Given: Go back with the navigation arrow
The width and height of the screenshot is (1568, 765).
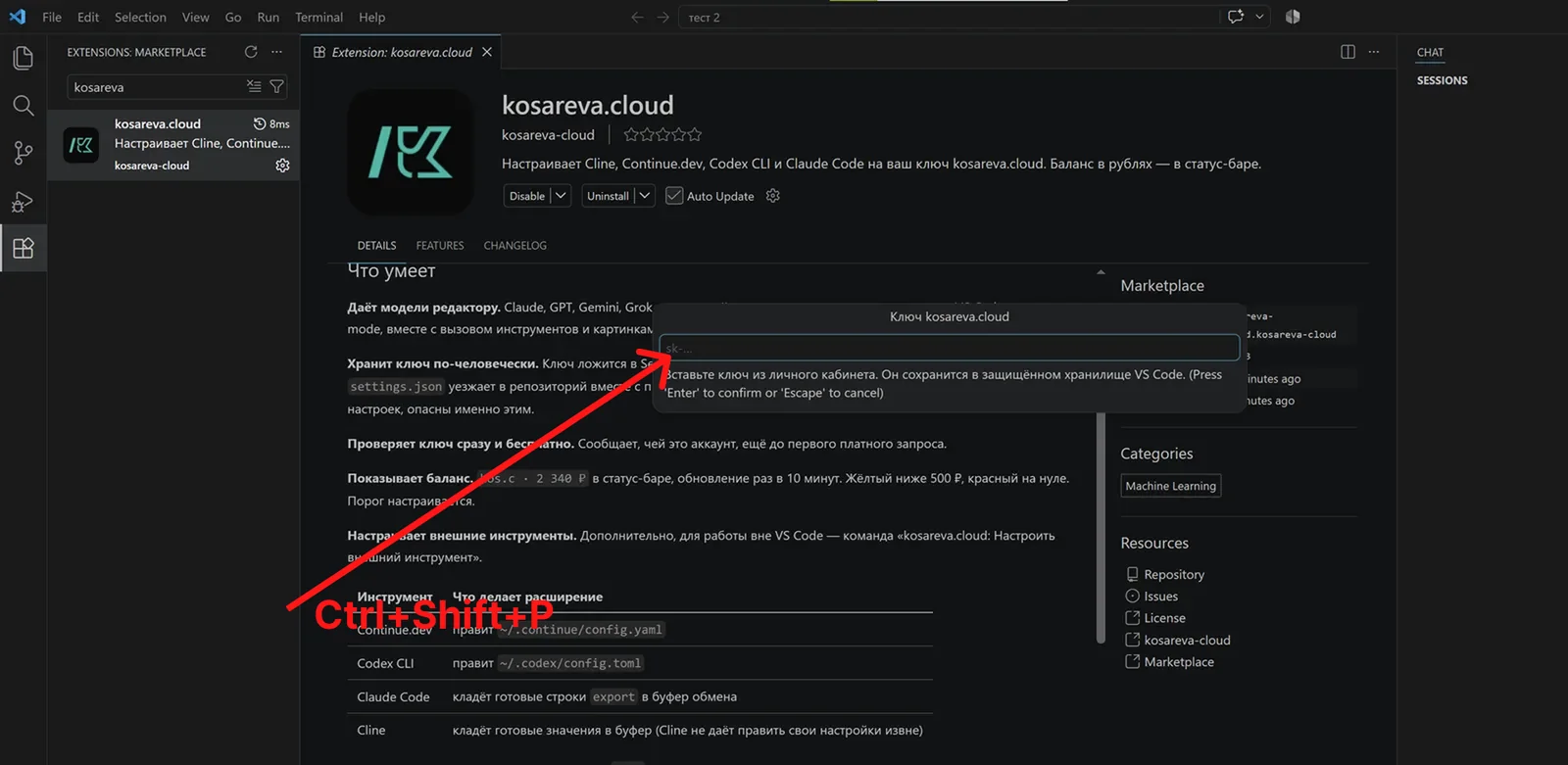Looking at the screenshot, I should [637, 17].
